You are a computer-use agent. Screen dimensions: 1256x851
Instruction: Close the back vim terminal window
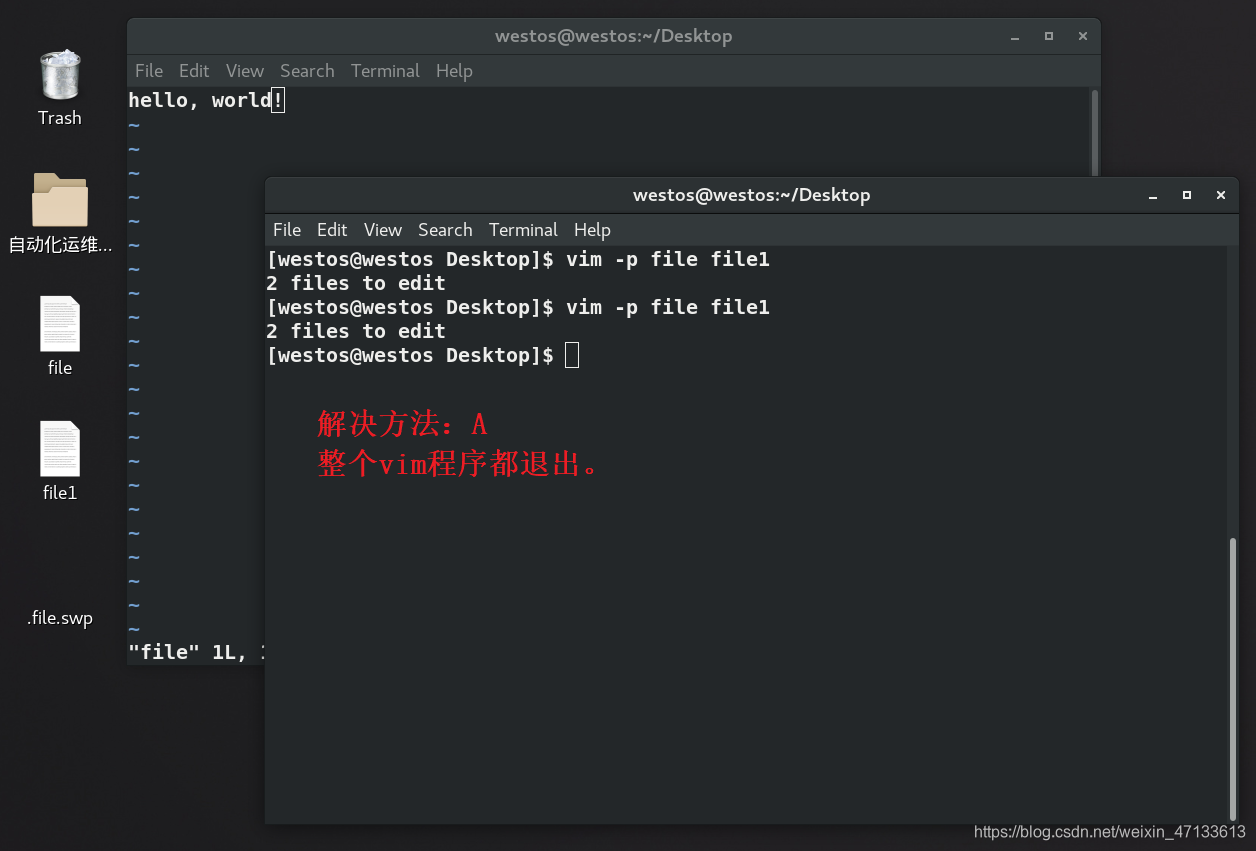click(1083, 36)
